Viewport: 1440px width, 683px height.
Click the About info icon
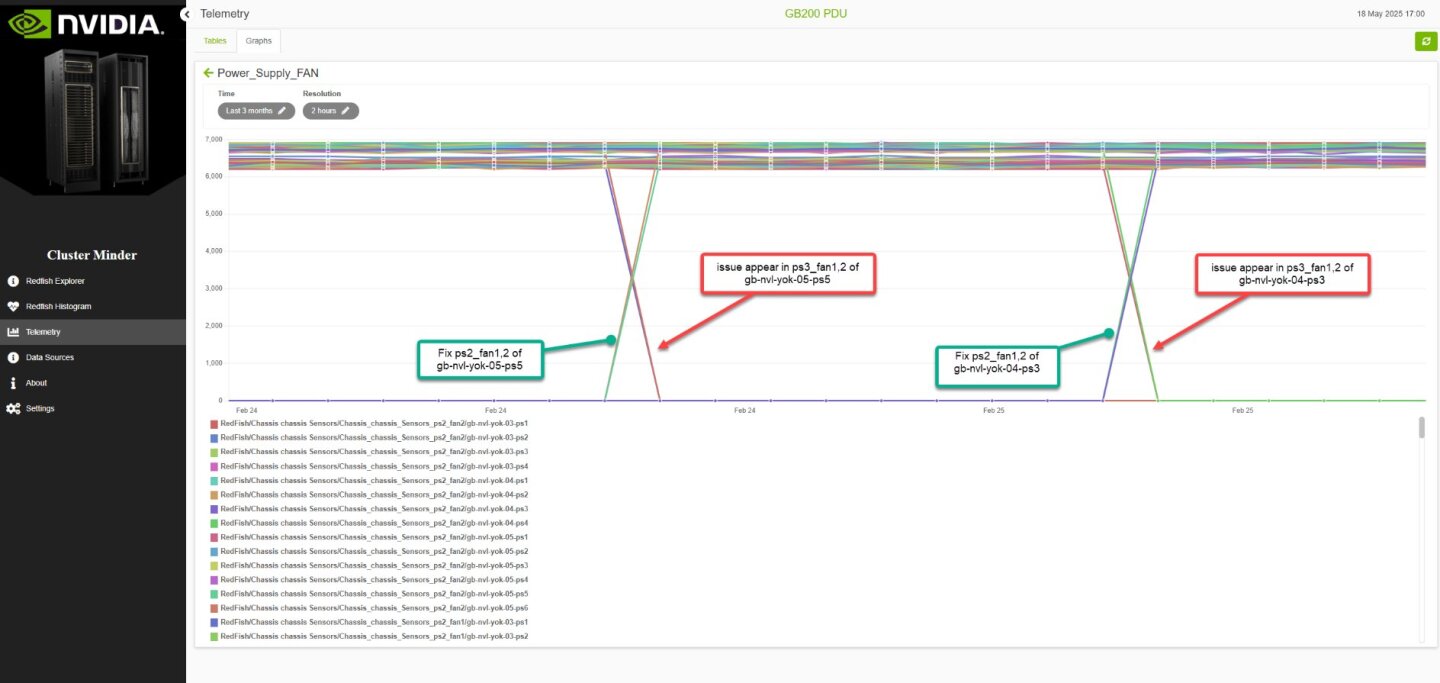[x=13, y=383]
